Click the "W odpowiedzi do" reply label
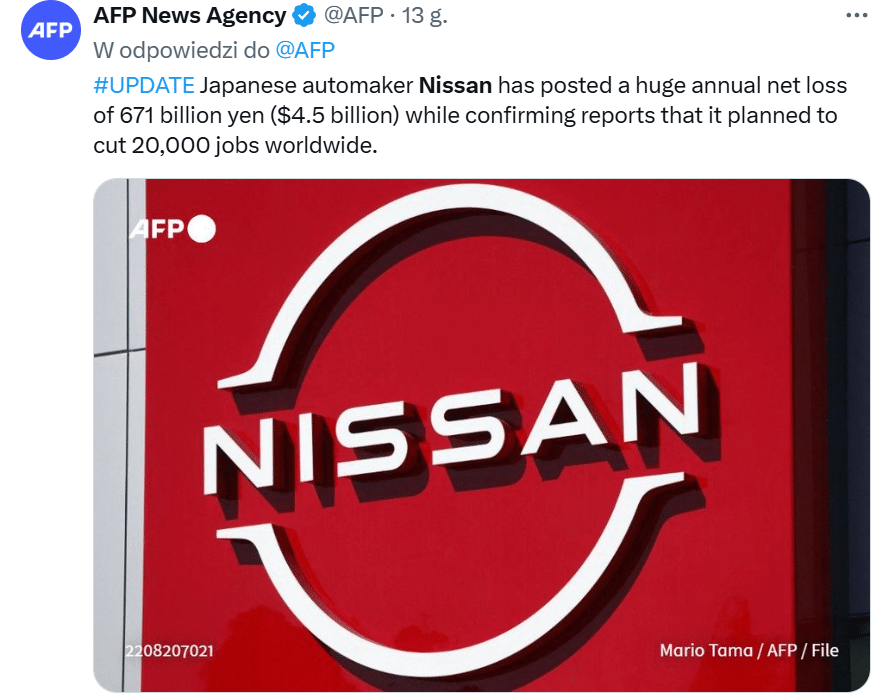The height and width of the screenshot is (696, 881). 181,50
